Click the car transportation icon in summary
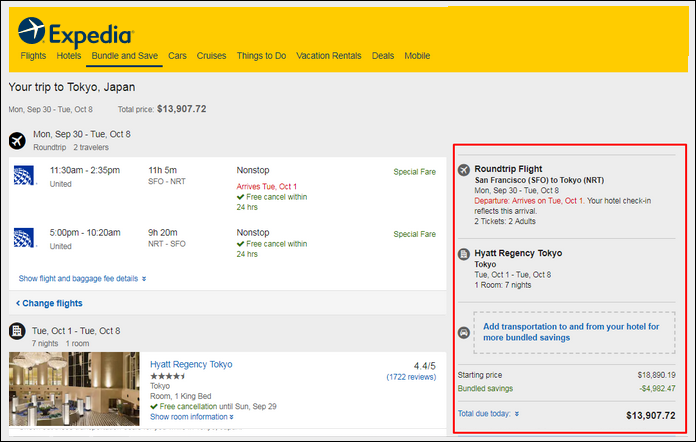Viewport: 696px width, 442px height. tap(464, 332)
